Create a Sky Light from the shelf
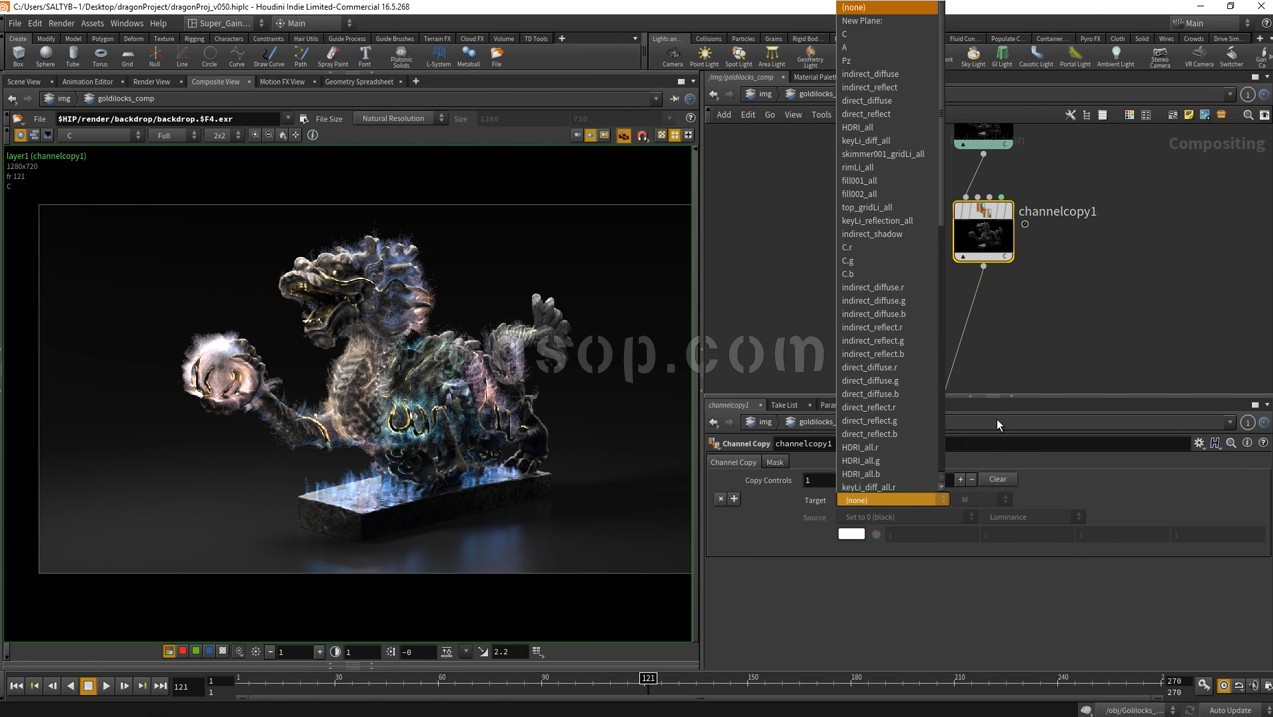Screen dimensions: 1273x717 tap(972, 56)
